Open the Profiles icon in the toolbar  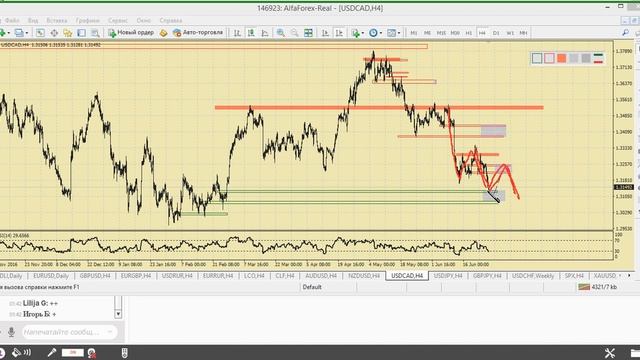tap(19, 33)
